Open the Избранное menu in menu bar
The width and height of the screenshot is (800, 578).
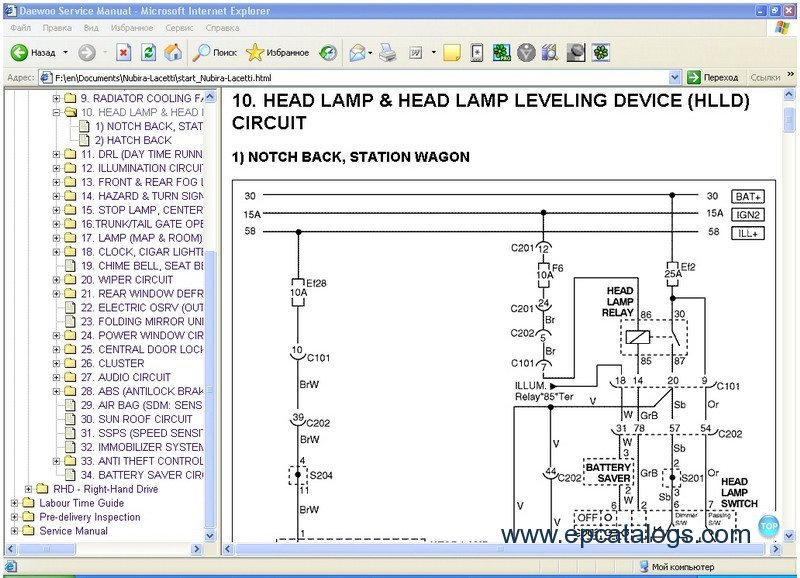132,28
